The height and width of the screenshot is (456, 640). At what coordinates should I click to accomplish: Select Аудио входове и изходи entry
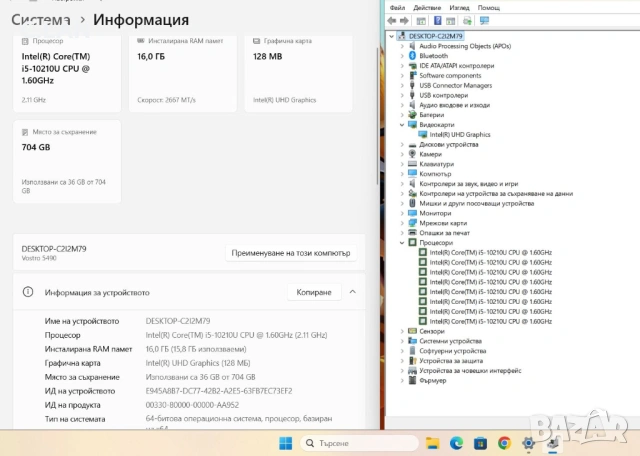point(454,105)
